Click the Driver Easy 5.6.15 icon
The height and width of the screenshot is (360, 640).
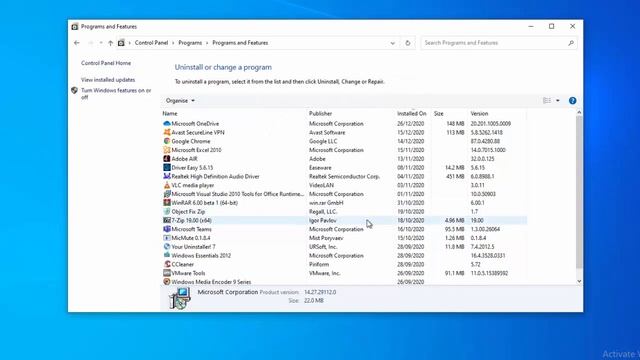(167, 167)
